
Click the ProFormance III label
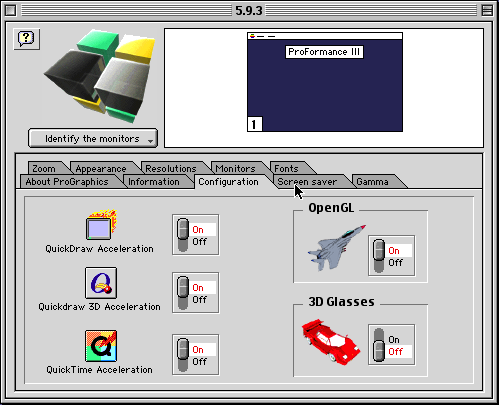[x=324, y=52]
